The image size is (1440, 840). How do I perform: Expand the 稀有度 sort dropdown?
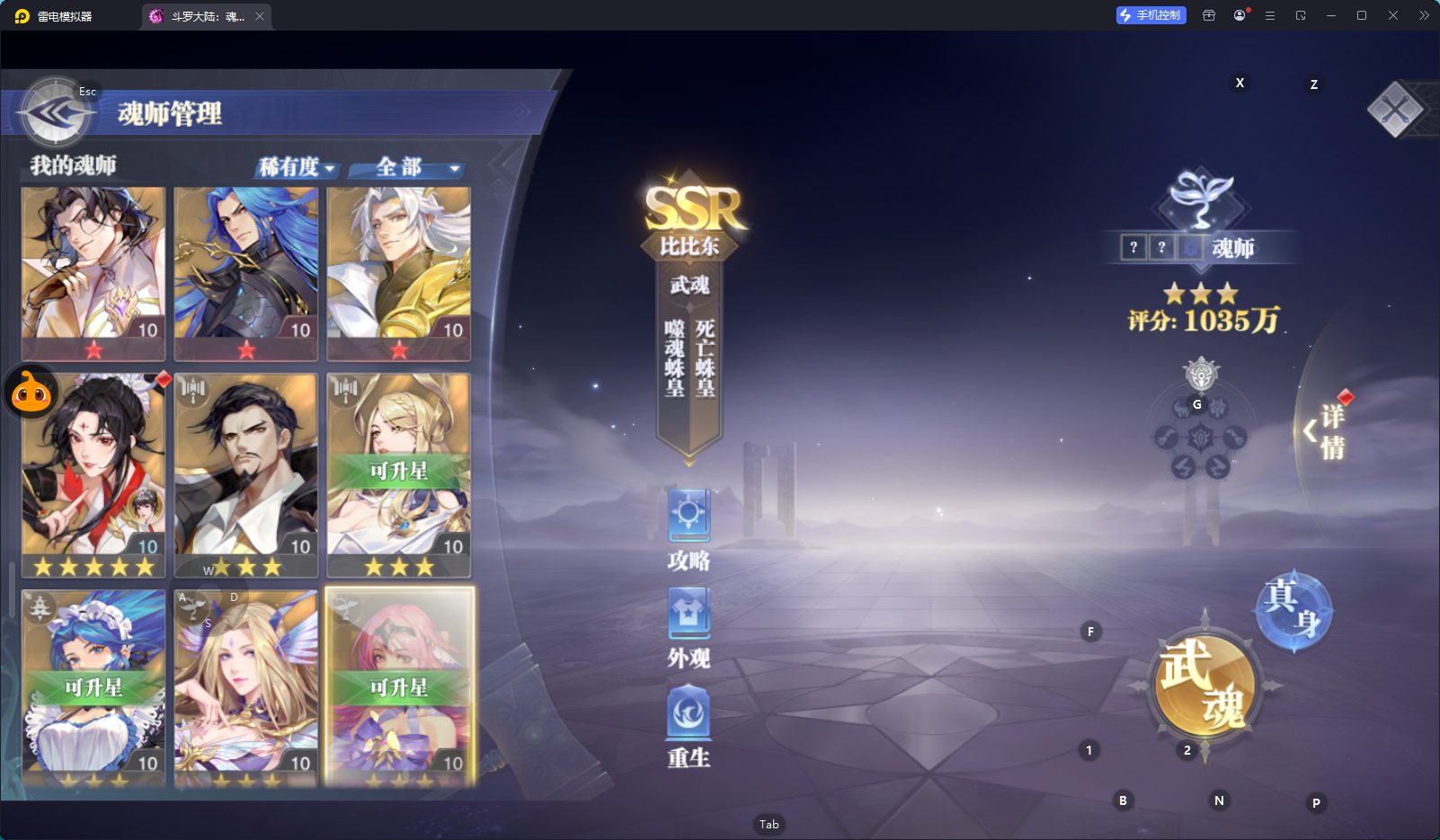coord(297,167)
